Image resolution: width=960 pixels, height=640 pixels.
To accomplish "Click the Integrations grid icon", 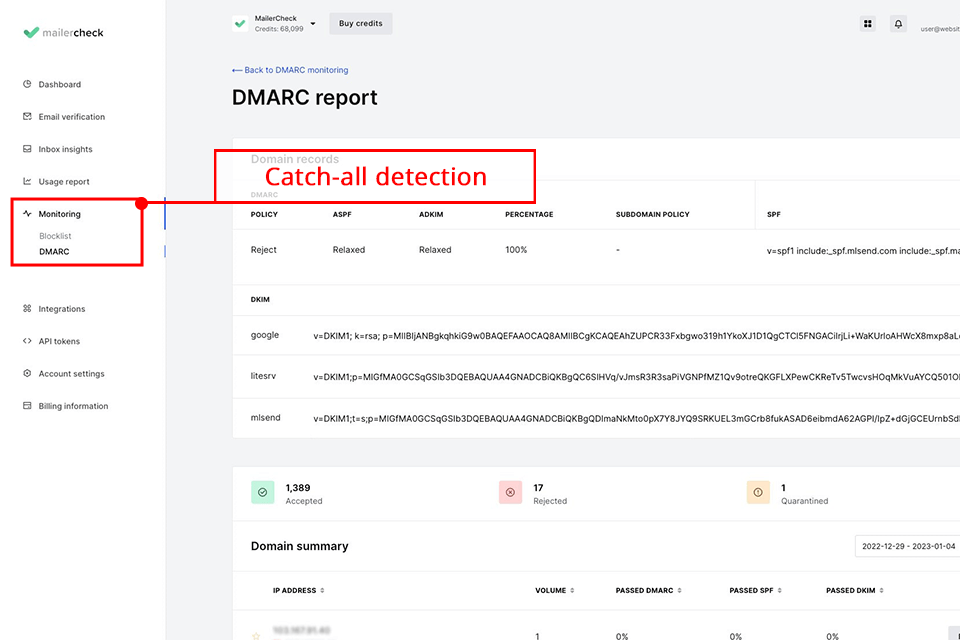I will (27, 309).
